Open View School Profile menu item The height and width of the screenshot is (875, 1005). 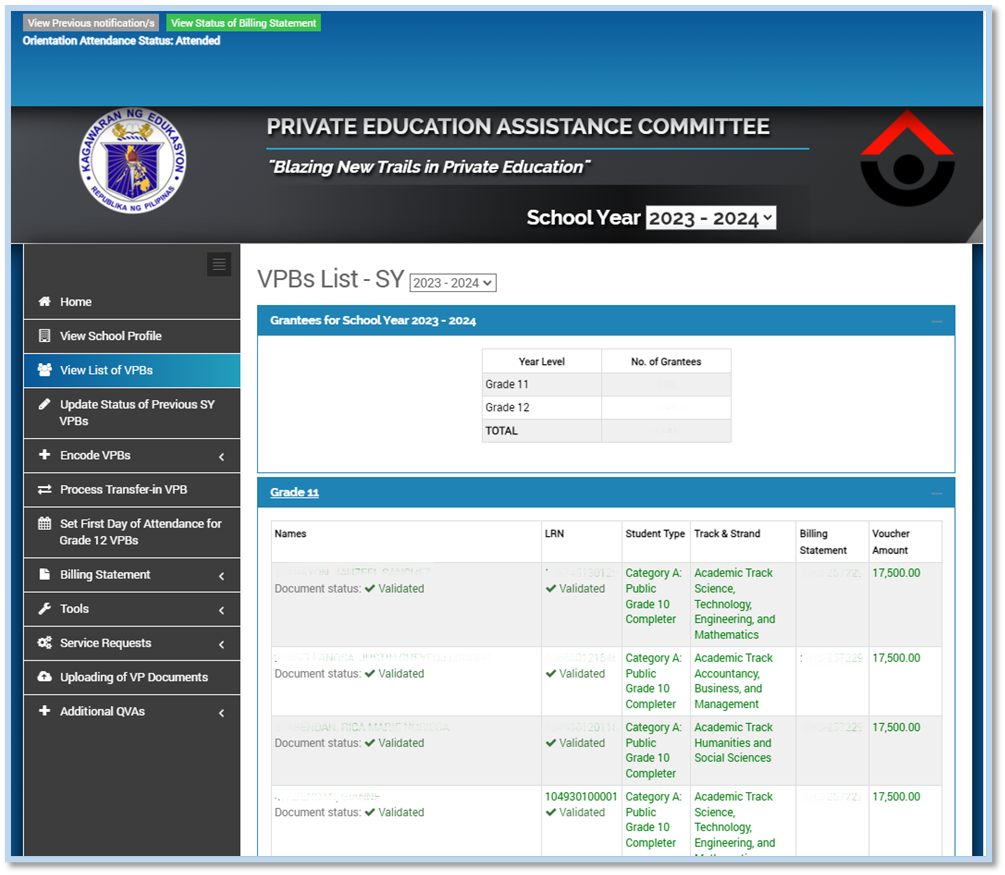pyautogui.click(x=132, y=336)
